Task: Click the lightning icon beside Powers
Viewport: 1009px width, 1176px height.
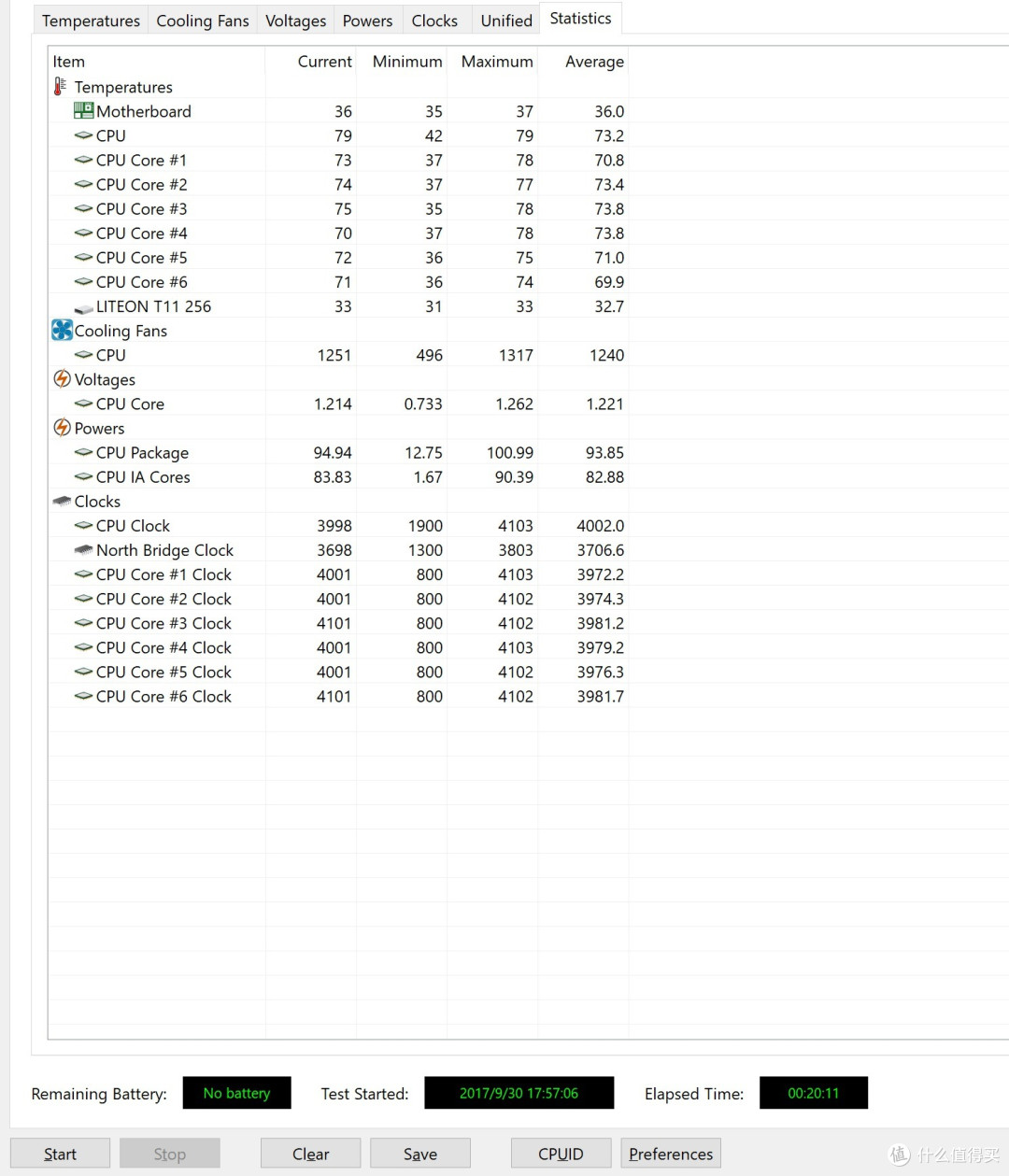Action: tap(62, 427)
